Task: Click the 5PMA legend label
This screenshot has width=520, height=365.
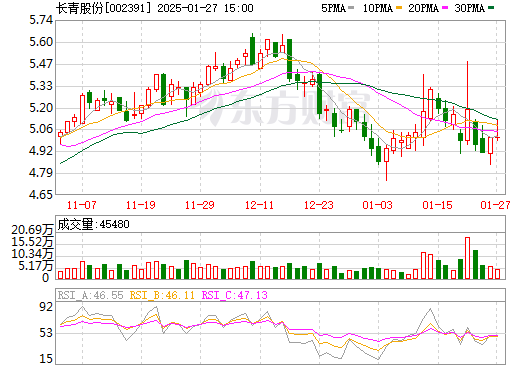Action: coord(333,8)
